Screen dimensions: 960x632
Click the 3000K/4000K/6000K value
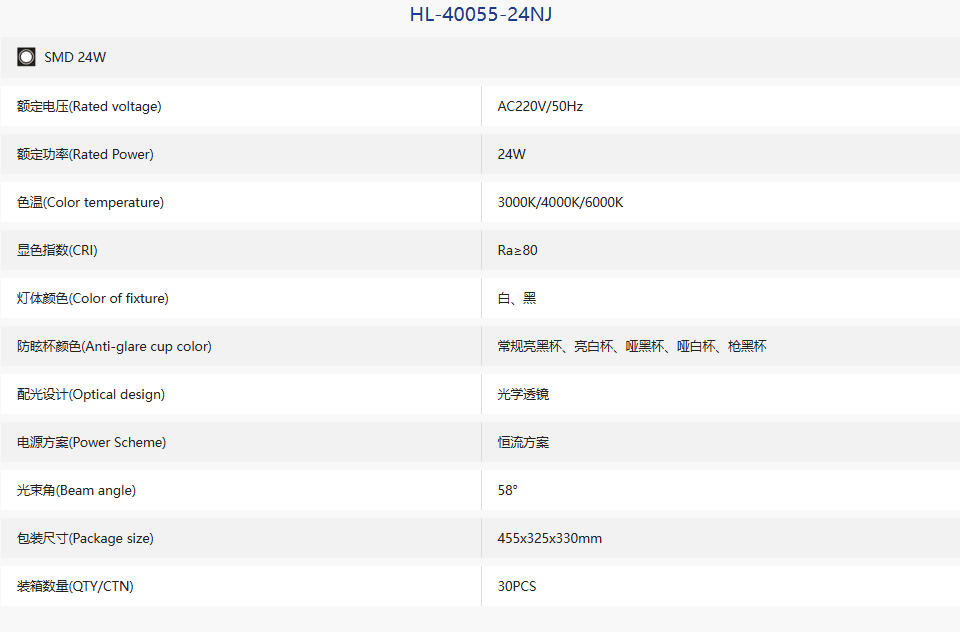click(560, 203)
